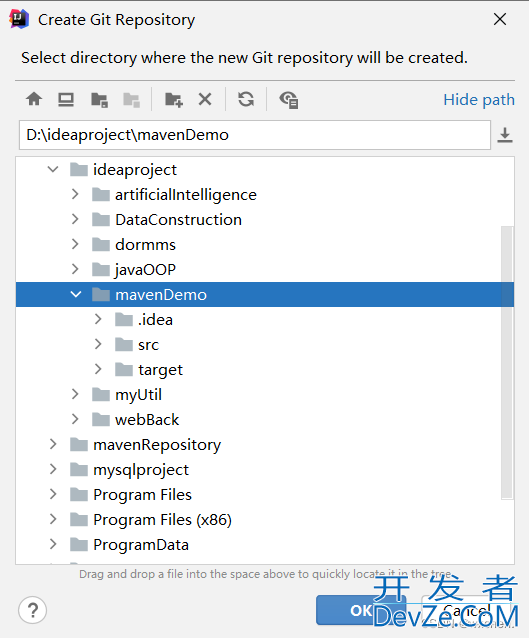Expand the mysqlproject folder

point(53,470)
